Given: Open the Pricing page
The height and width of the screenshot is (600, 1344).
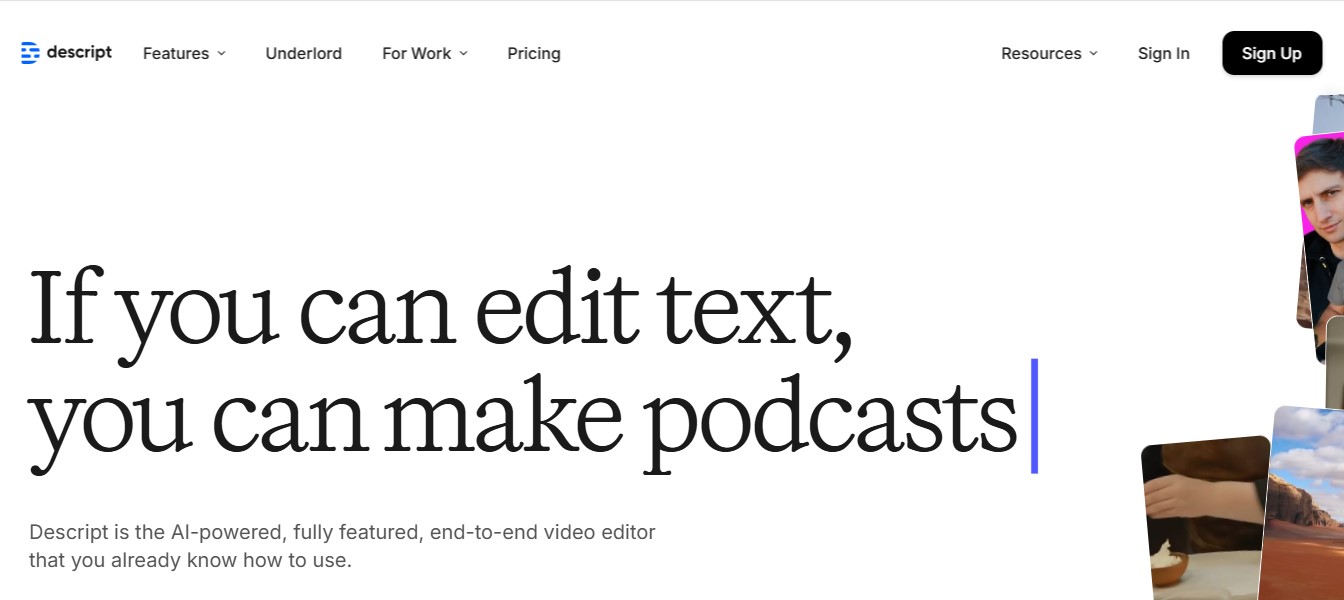Looking at the screenshot, I should pyautogui.click(x=534, y=53).
